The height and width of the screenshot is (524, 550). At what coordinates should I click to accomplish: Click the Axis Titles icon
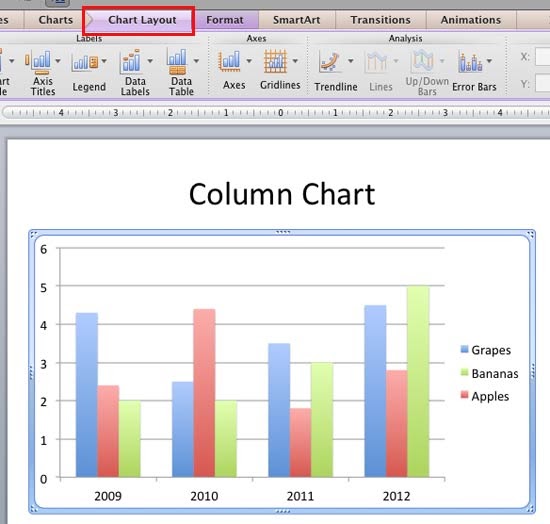[x=38, y=62]
